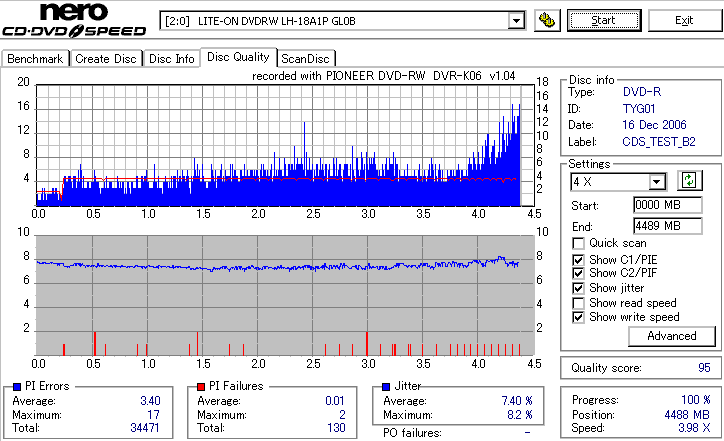Enable the Quick scan checkbox
The image size is (724, 441).
(x=578, y=243)
